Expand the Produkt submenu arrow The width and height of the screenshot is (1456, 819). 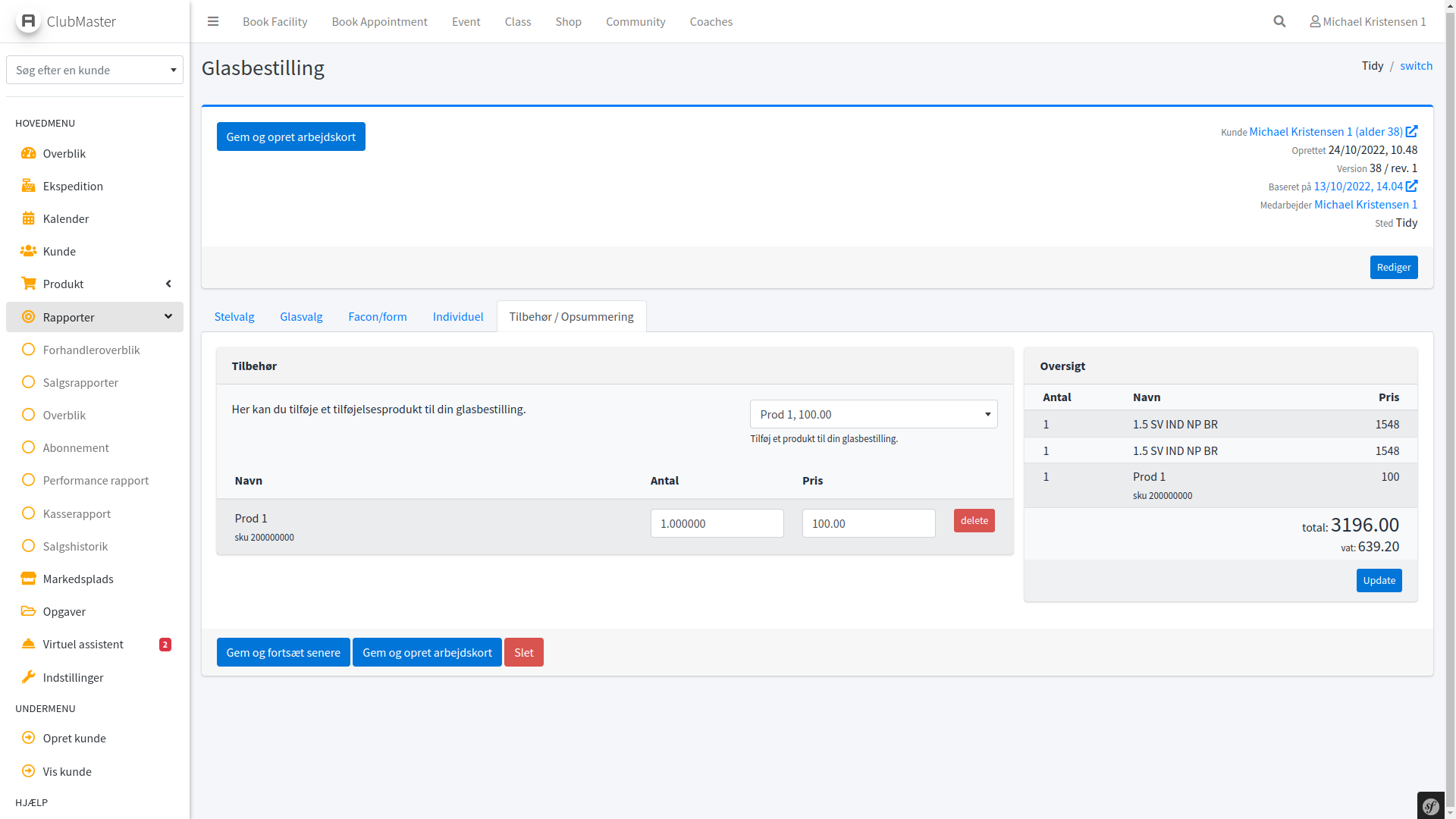168,284
